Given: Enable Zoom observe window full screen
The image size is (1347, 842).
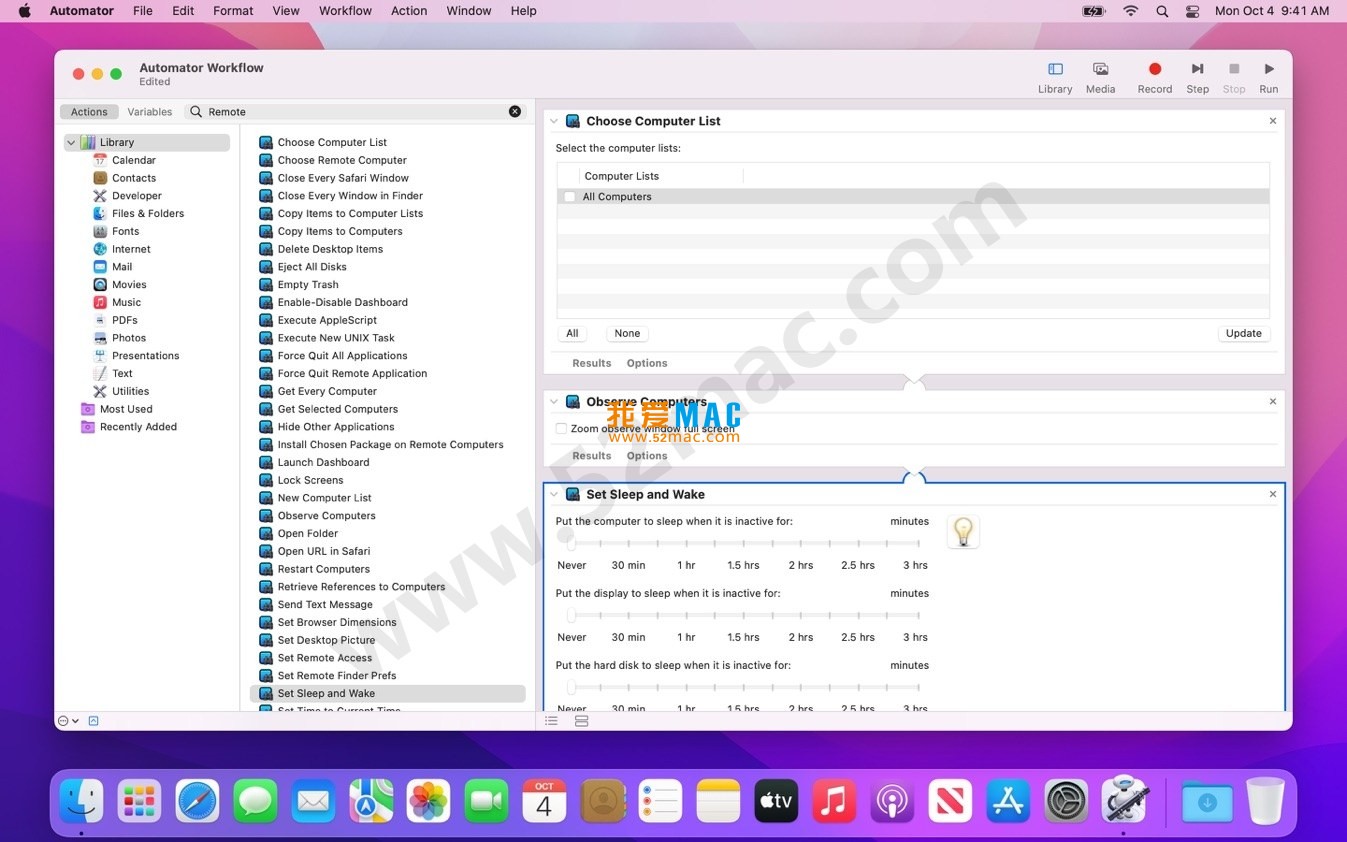Looking at the screenshot, I should [x=561, y=429].
